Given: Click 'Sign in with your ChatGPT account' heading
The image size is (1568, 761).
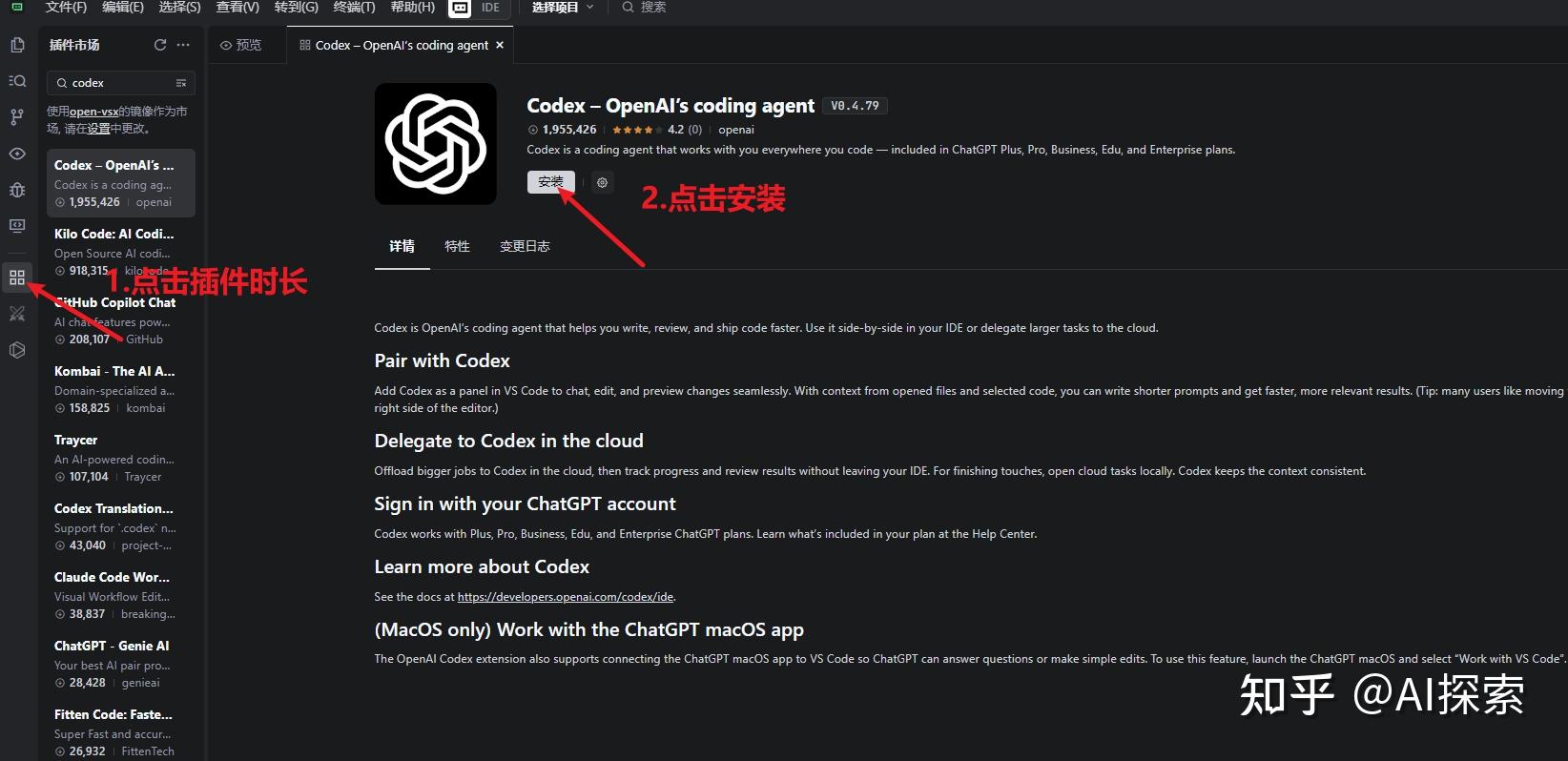Looking at the screenshot, I should pos(525,504).
